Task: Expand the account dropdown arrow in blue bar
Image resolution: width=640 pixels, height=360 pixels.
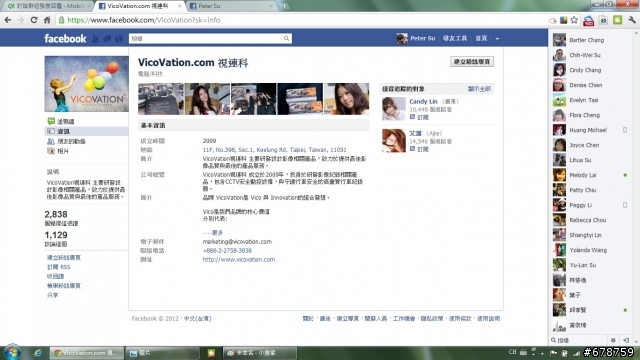Action: click(497, 39)
